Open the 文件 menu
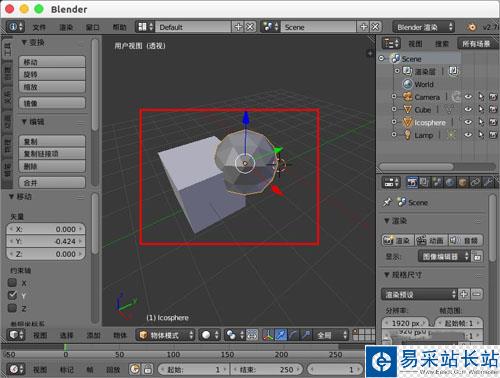This screenshot has height=378, width=500. (39, 27)
